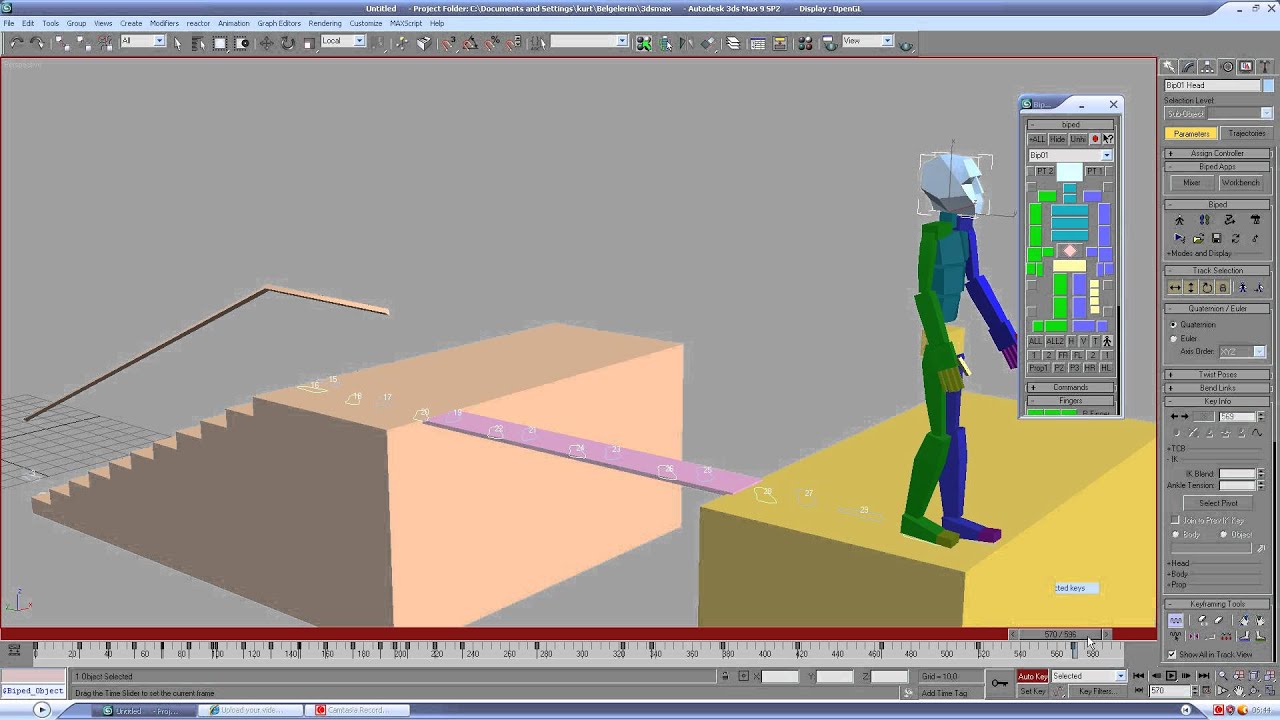Activate the Select and Move tool
The width and height of the screenshot is (1280, 720).
point(266,42)
